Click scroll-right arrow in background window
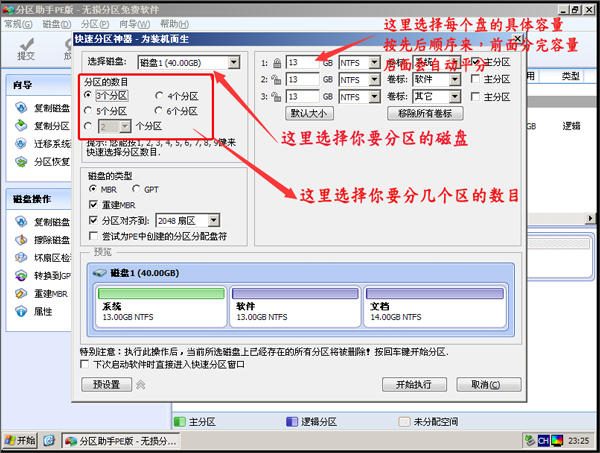600x453 pixels. [590, 218]
